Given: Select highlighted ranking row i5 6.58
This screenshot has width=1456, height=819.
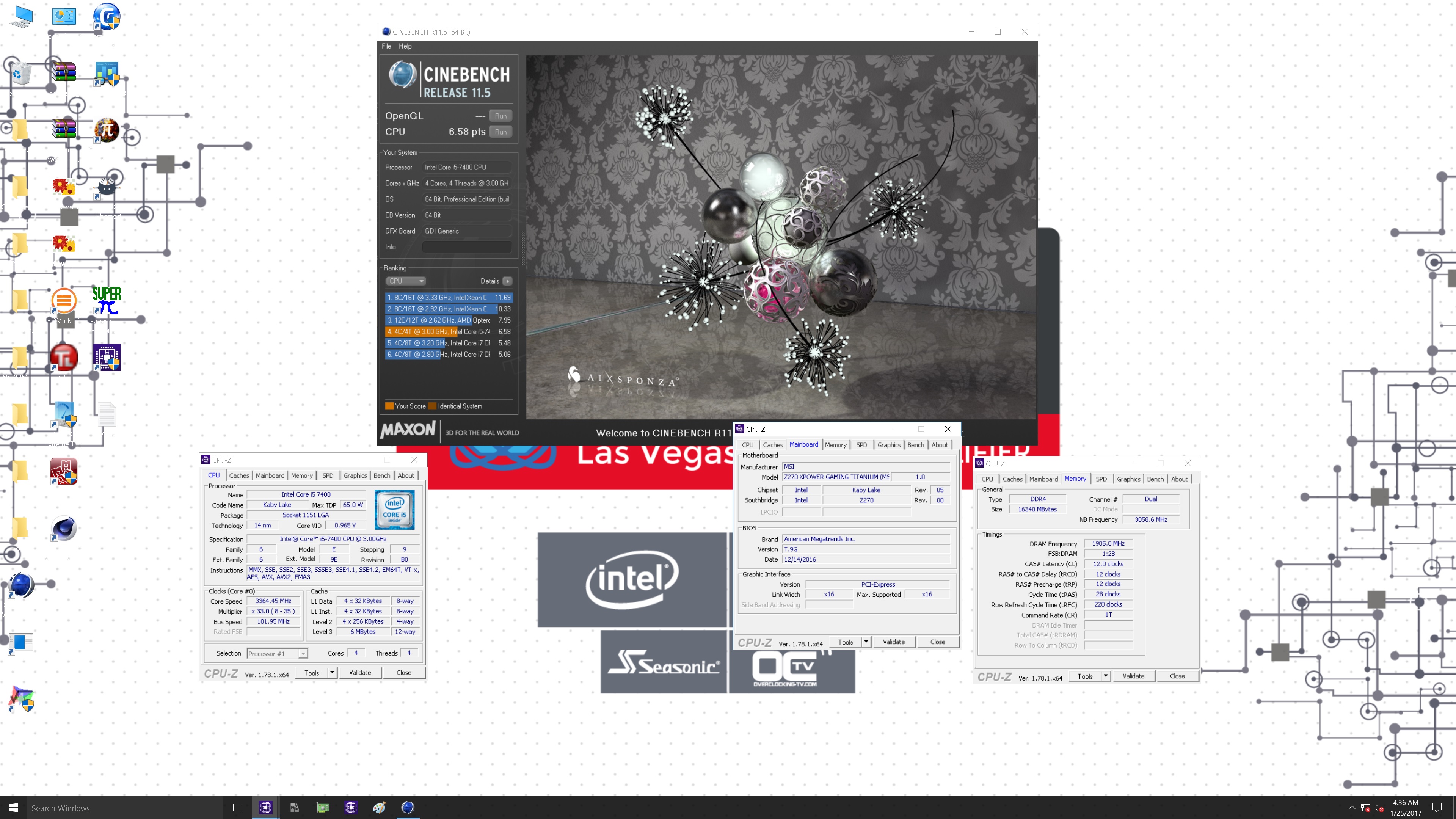Looking at the screenshot, I should pyautogui.click(x=449, y=332).
